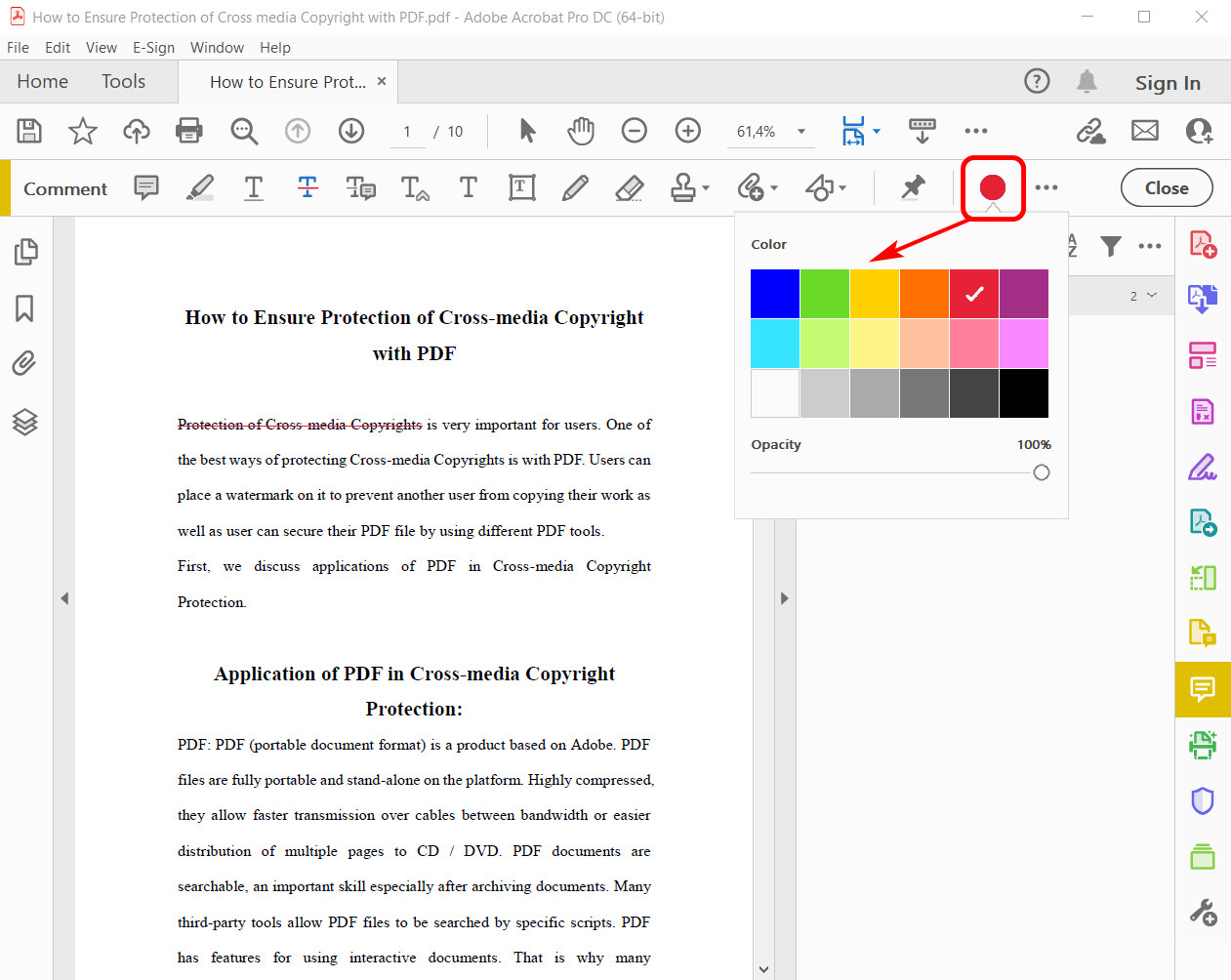The image size is (1231, 980).
Task: Click the Sign In link
Action: [1168, 83]
